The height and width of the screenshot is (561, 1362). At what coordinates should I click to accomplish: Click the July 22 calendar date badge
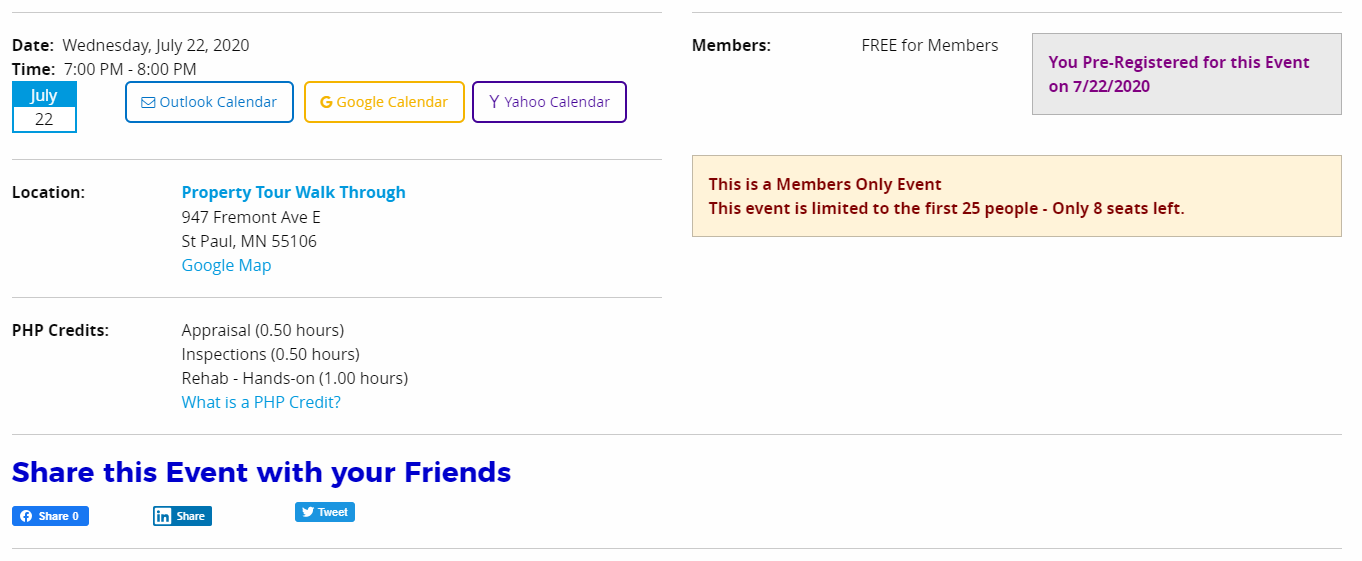coord(44,107)
